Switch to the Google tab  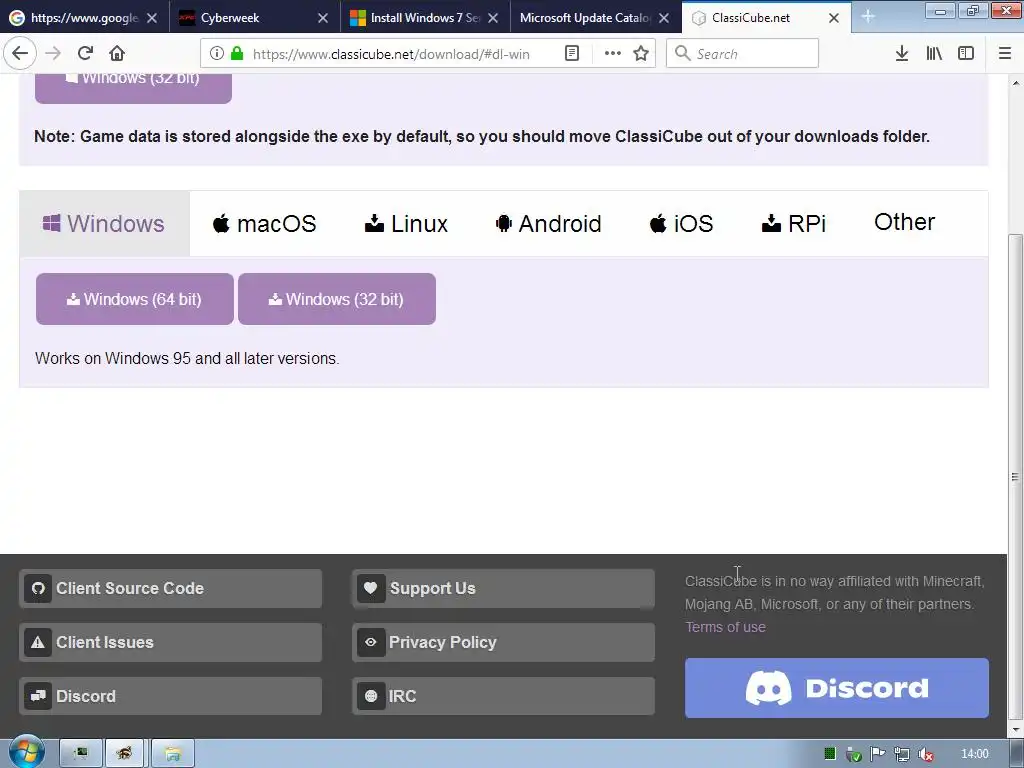85,18
